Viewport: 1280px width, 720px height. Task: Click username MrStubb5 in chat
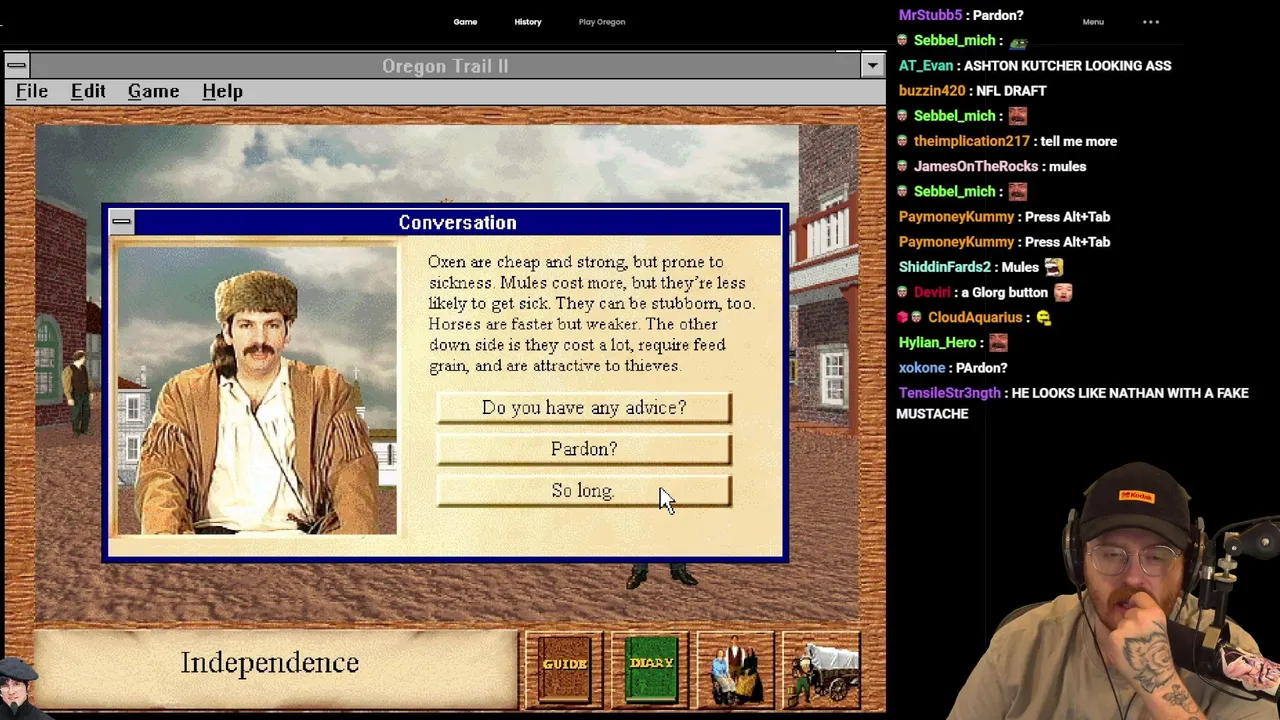click(930, 15)
